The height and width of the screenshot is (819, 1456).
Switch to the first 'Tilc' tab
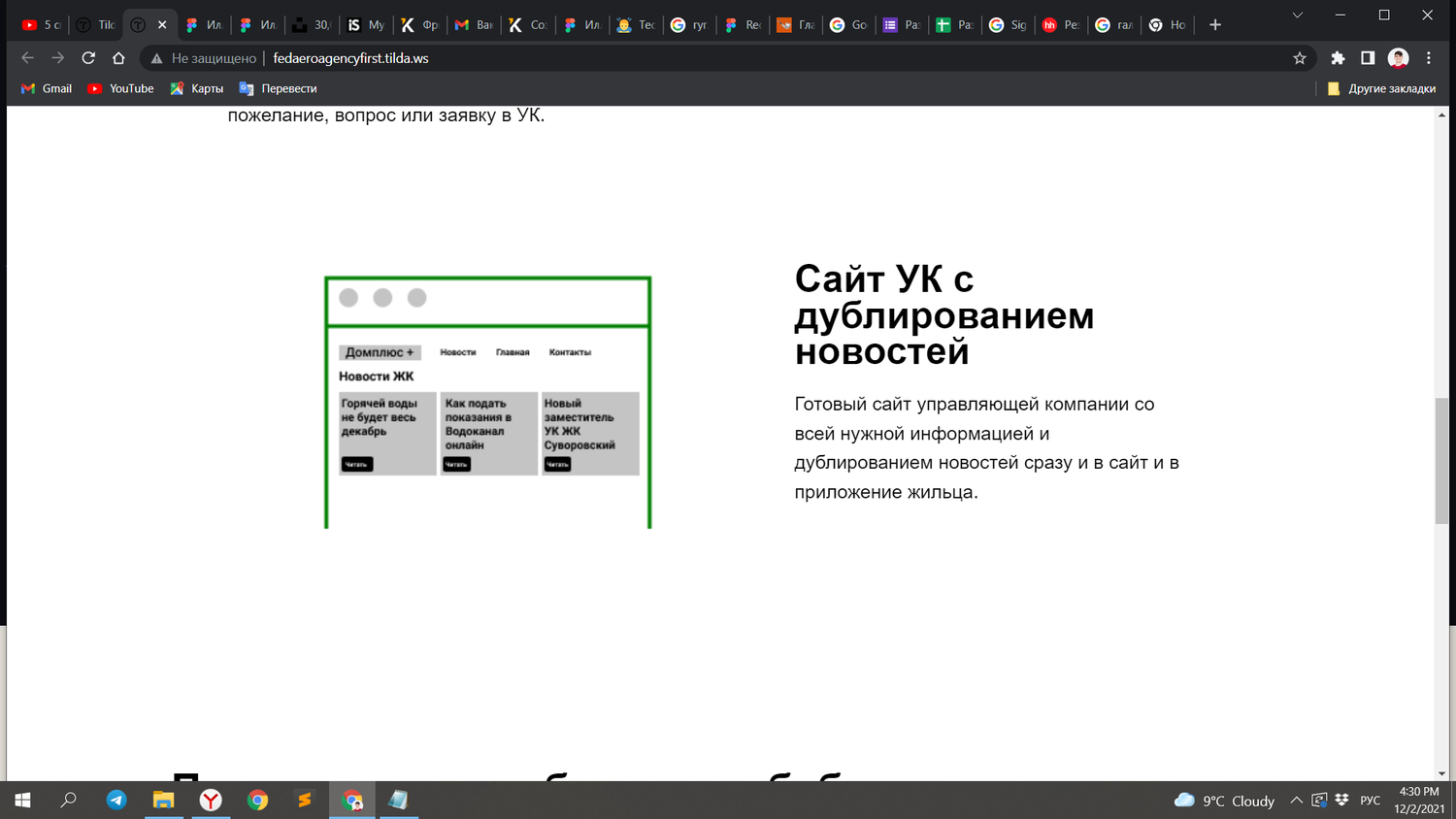(95, 25)
